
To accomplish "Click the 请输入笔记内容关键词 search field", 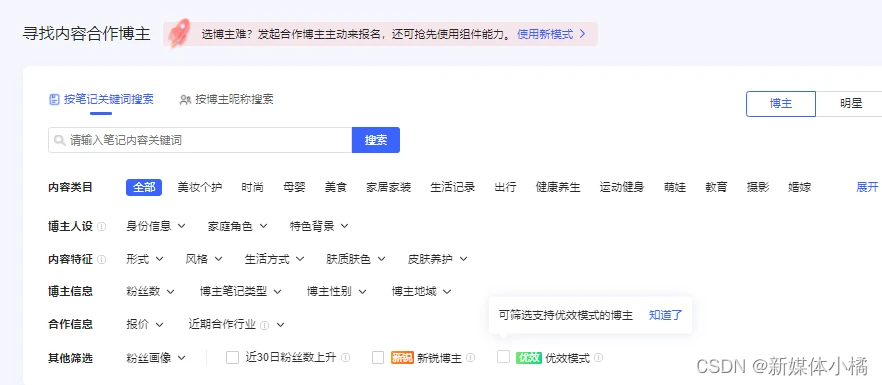I will pos(200,140).
